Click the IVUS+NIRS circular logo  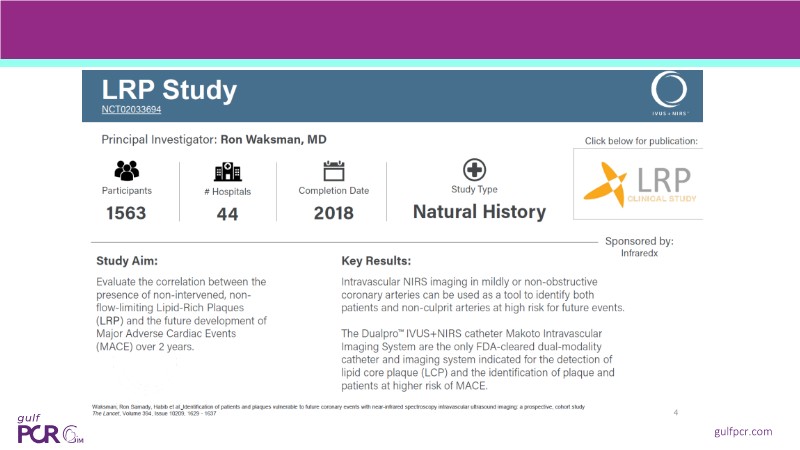click(x=667, y=92)
